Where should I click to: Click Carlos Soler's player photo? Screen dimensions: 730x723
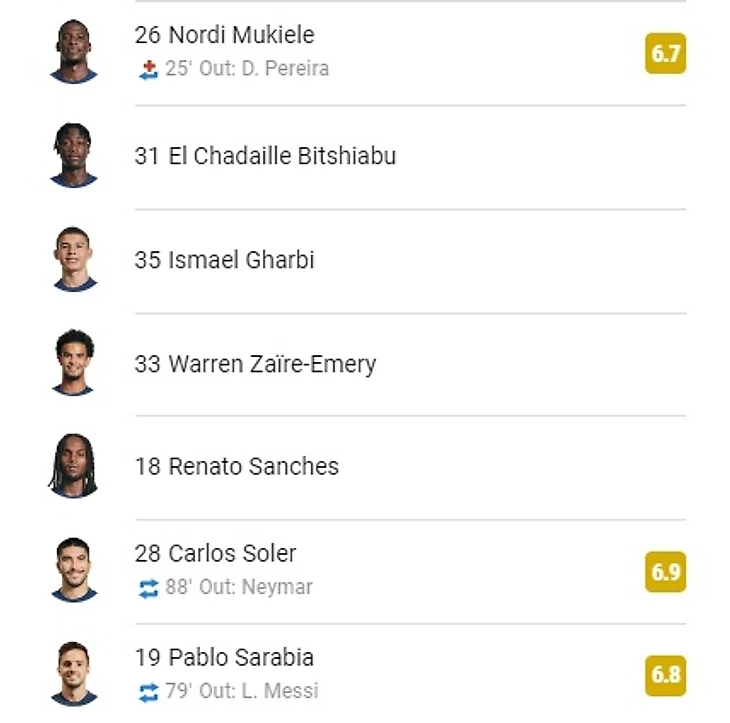74,570
